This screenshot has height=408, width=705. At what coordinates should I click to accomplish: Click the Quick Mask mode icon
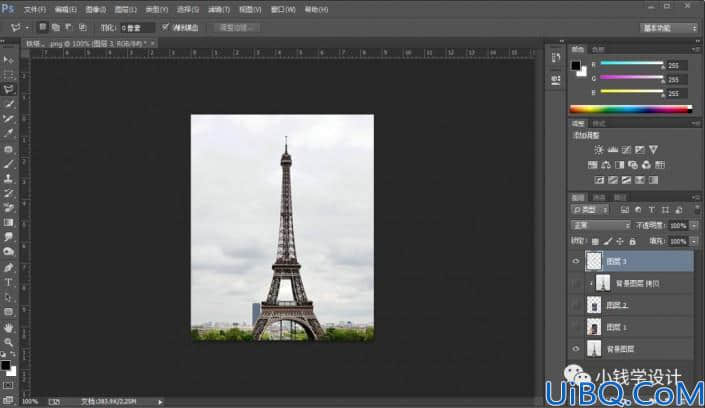(8, 386)
